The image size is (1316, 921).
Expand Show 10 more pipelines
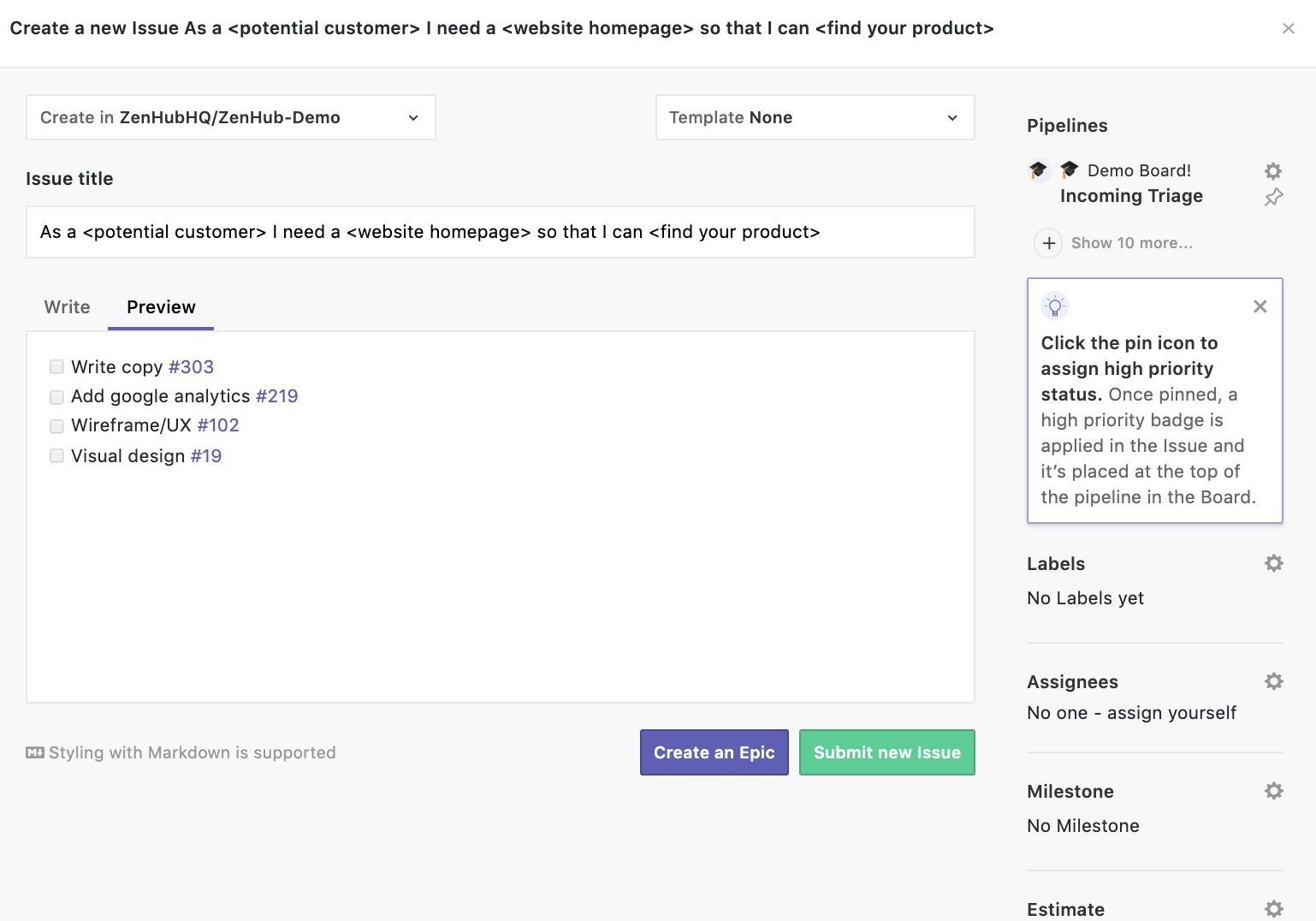pyautogui.click(x=1131, y=243)
